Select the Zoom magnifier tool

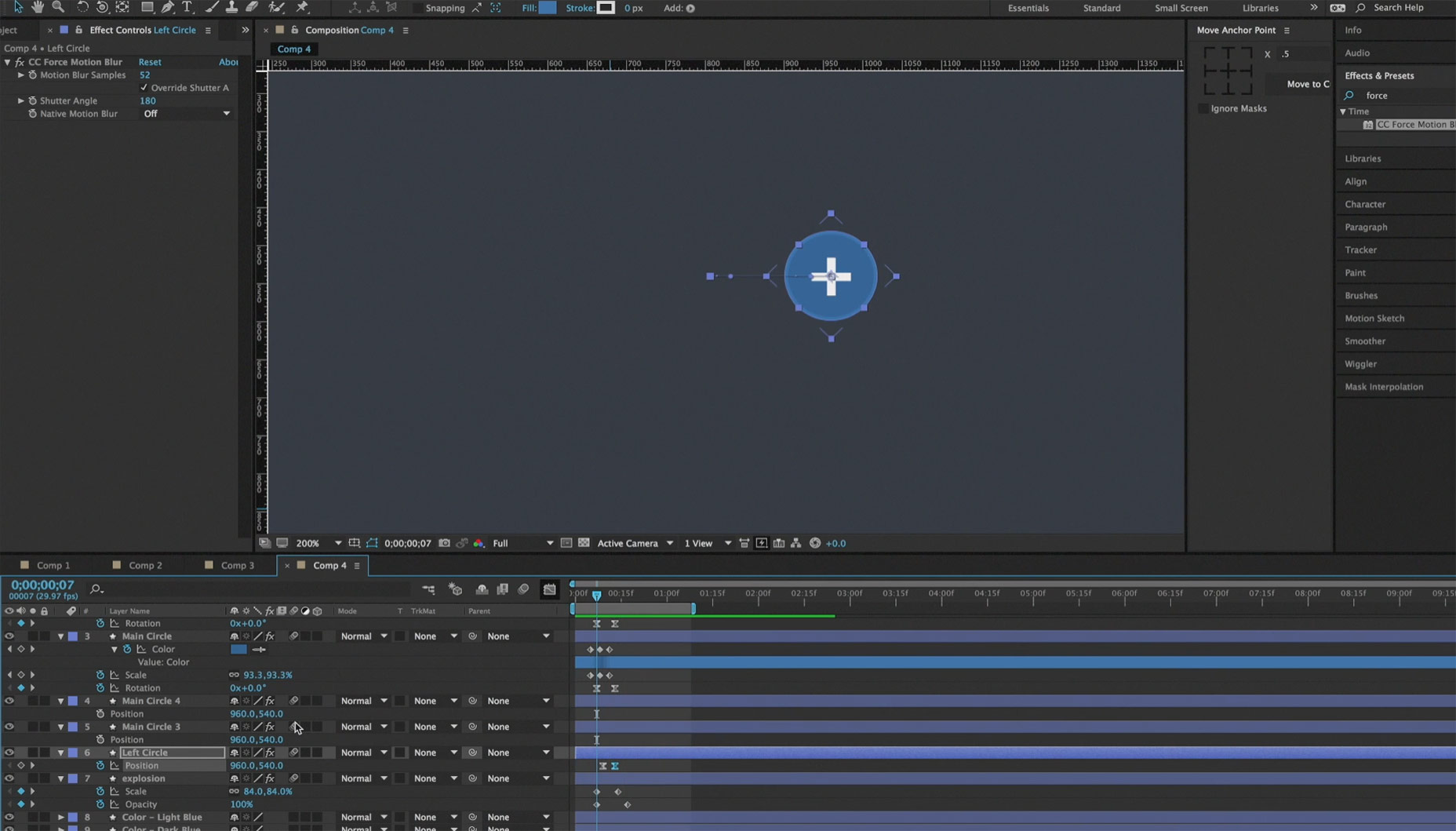58,7
